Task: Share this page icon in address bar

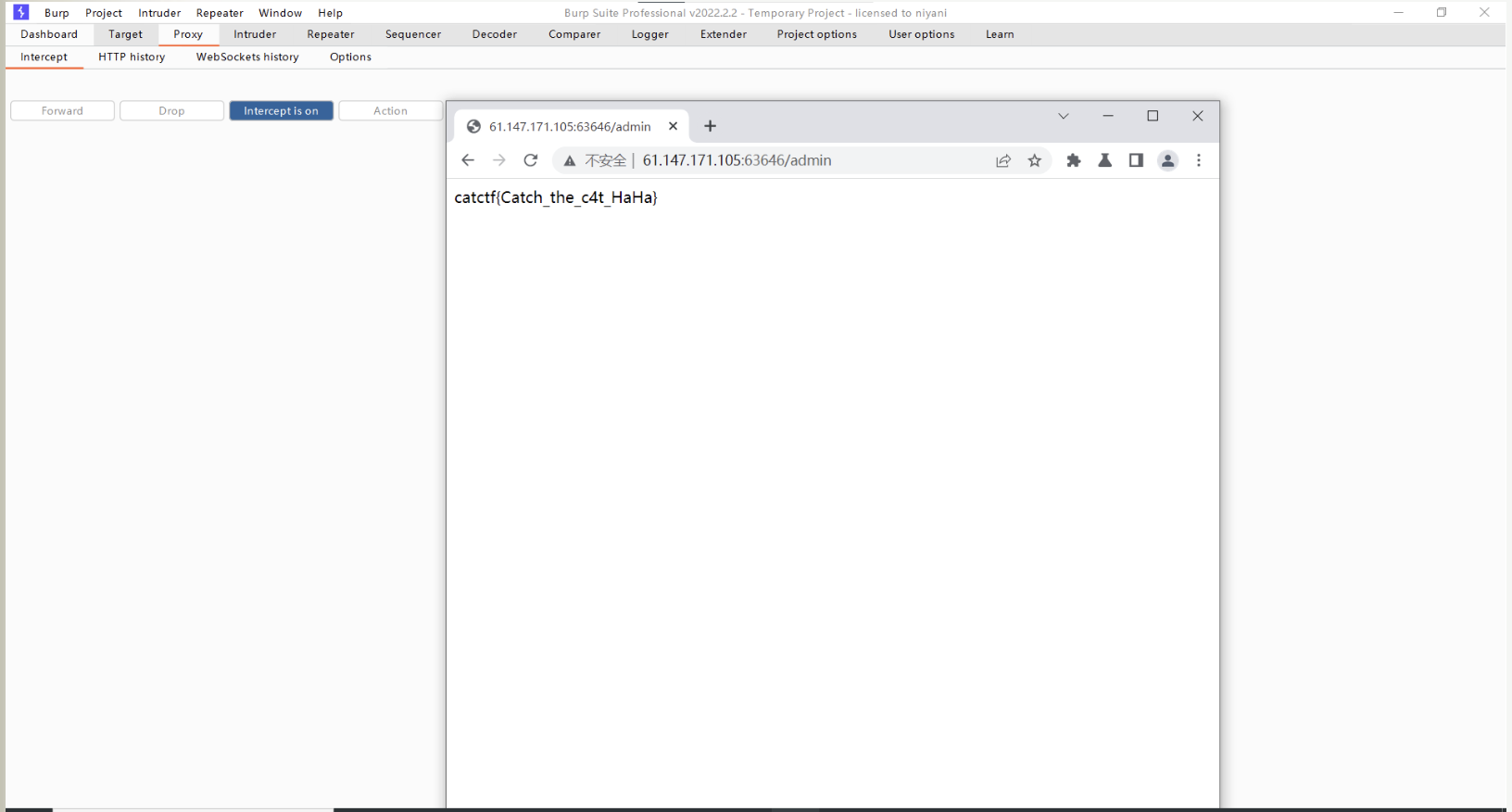Action: (1003, 160)
